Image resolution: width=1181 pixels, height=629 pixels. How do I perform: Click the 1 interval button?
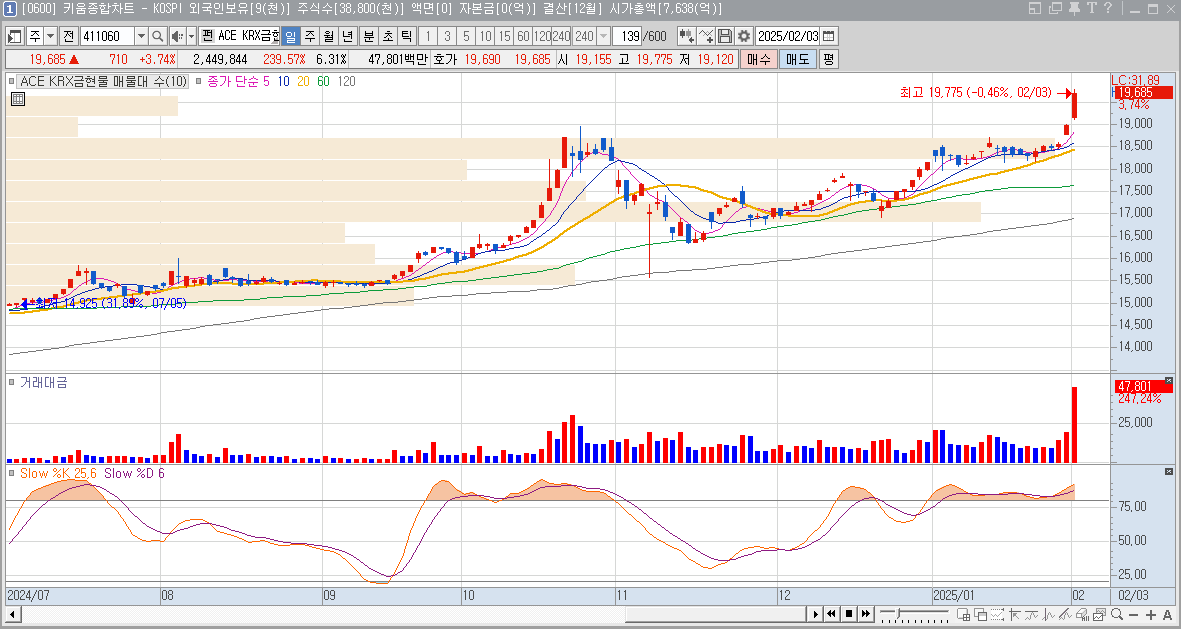(428, 36)
